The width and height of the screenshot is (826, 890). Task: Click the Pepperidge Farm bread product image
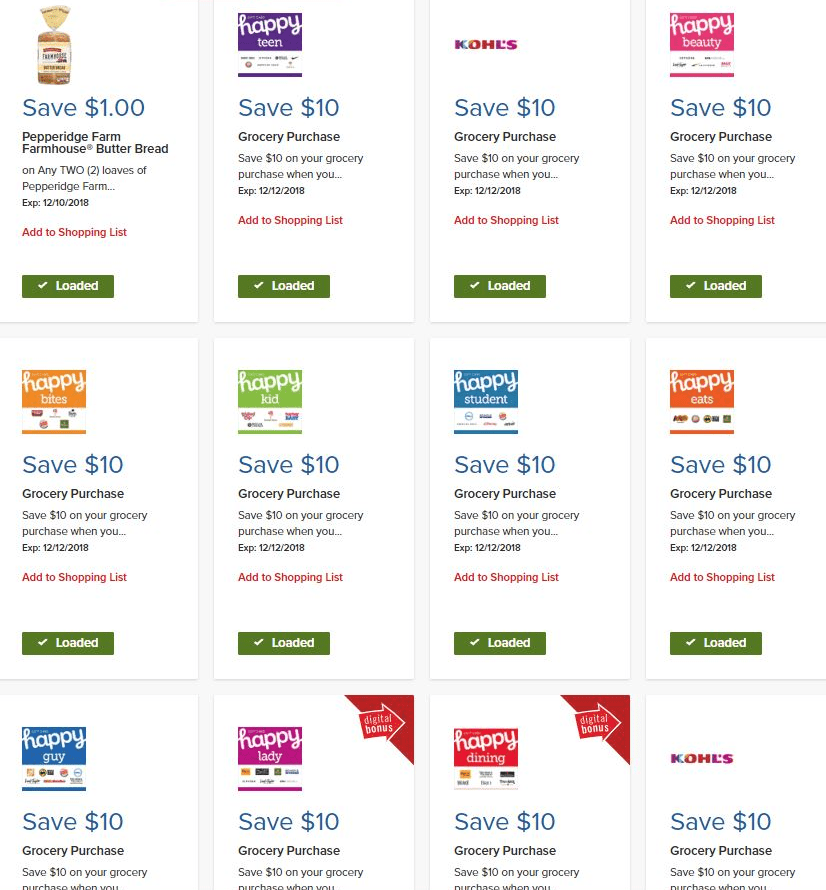pyautogui.click(x=54, y=45)
